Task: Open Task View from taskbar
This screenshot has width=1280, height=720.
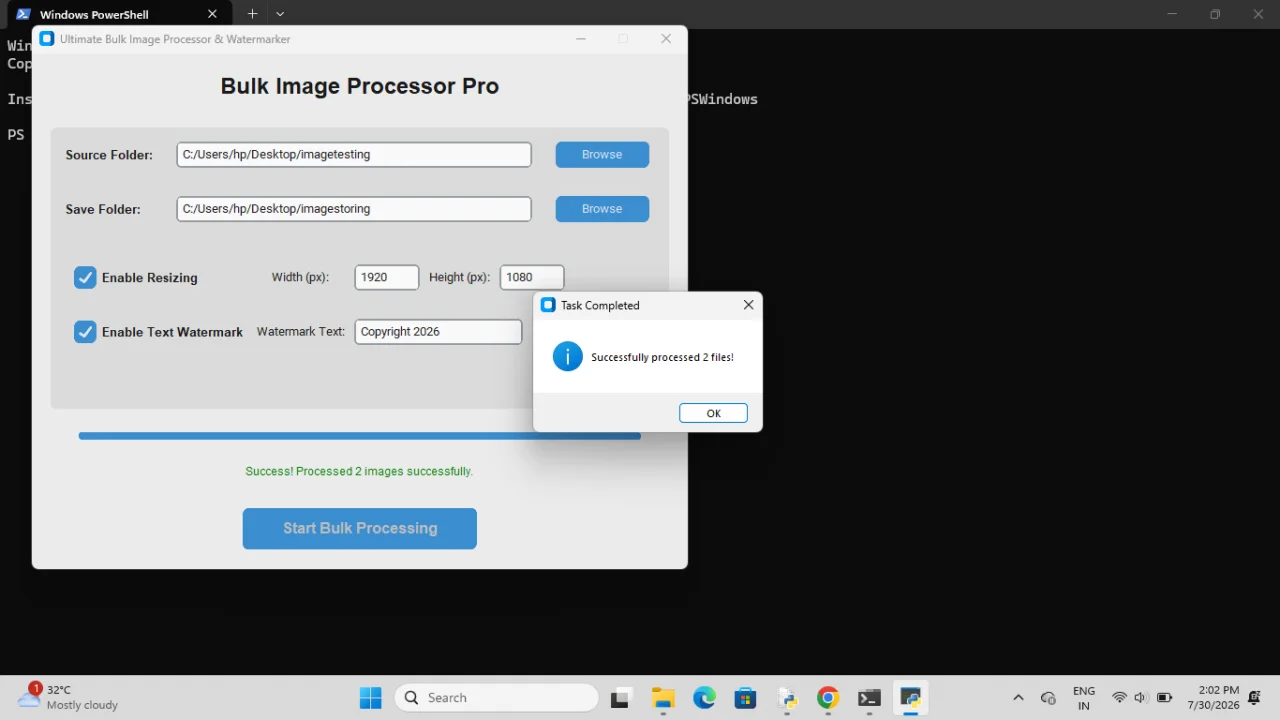Action: [x=621, y=697]
